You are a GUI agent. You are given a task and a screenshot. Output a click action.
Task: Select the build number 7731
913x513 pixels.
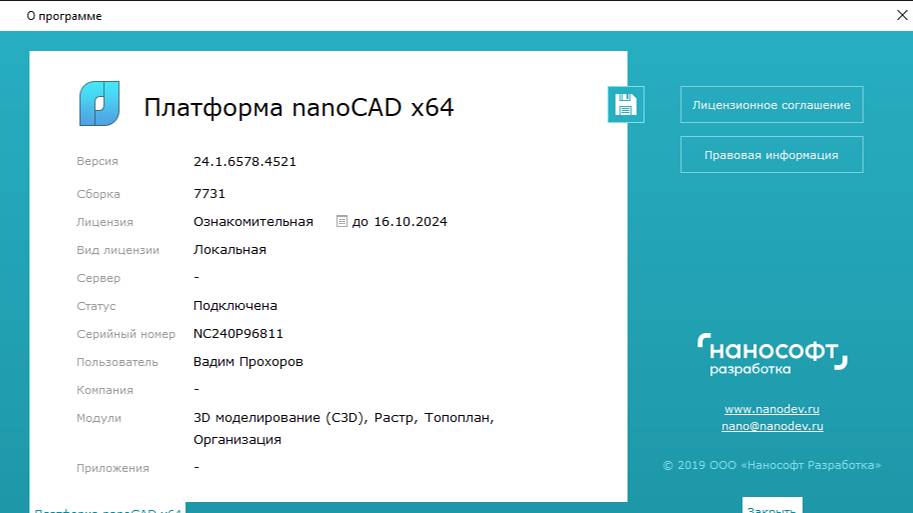coord(209,193)
